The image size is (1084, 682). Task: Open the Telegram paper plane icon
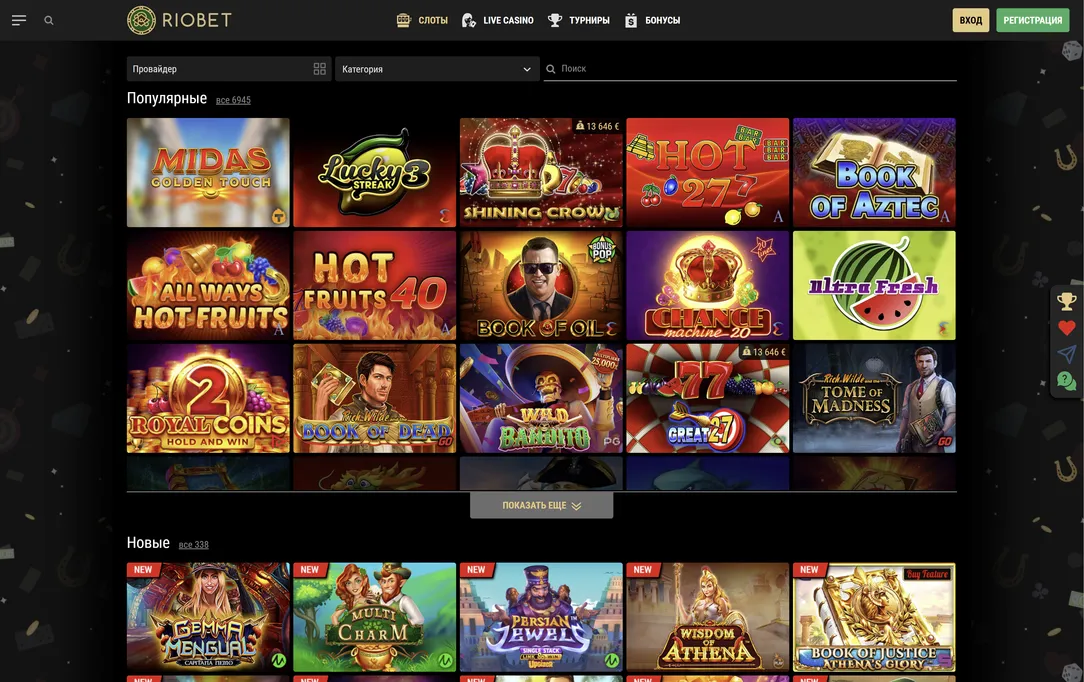point(1067,354)
